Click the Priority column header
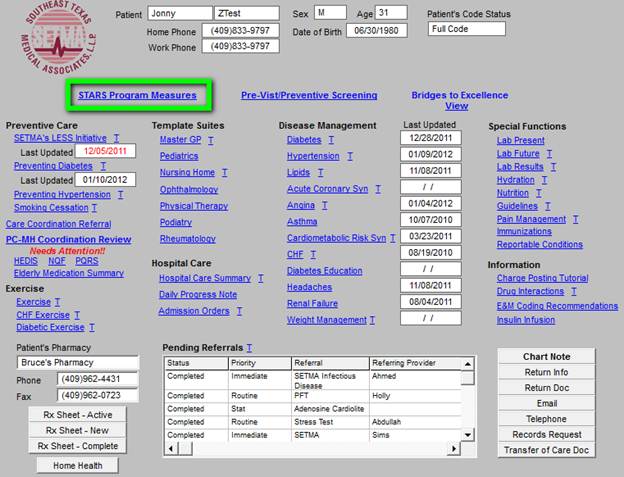Image resolution: width=624 pixels, height=477 pixels. [x=260, y=363]
